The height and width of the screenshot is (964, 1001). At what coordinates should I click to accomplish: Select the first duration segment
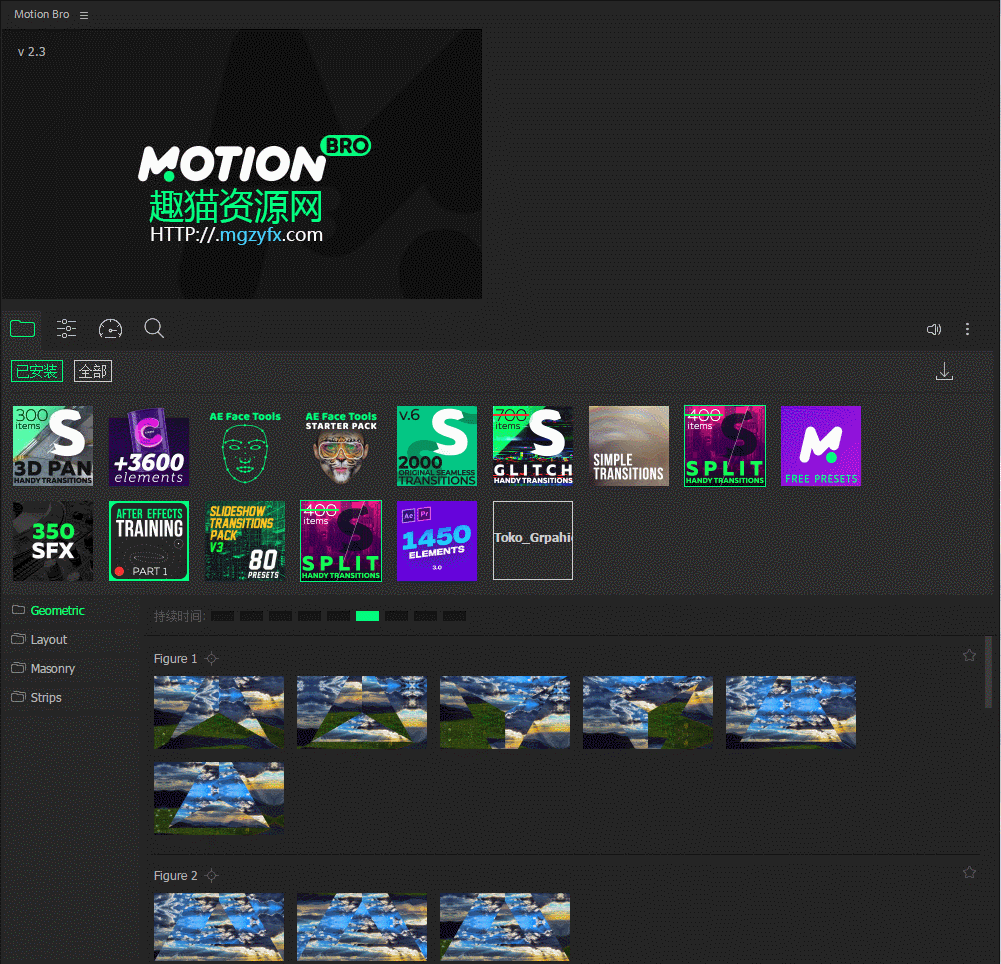222,616
